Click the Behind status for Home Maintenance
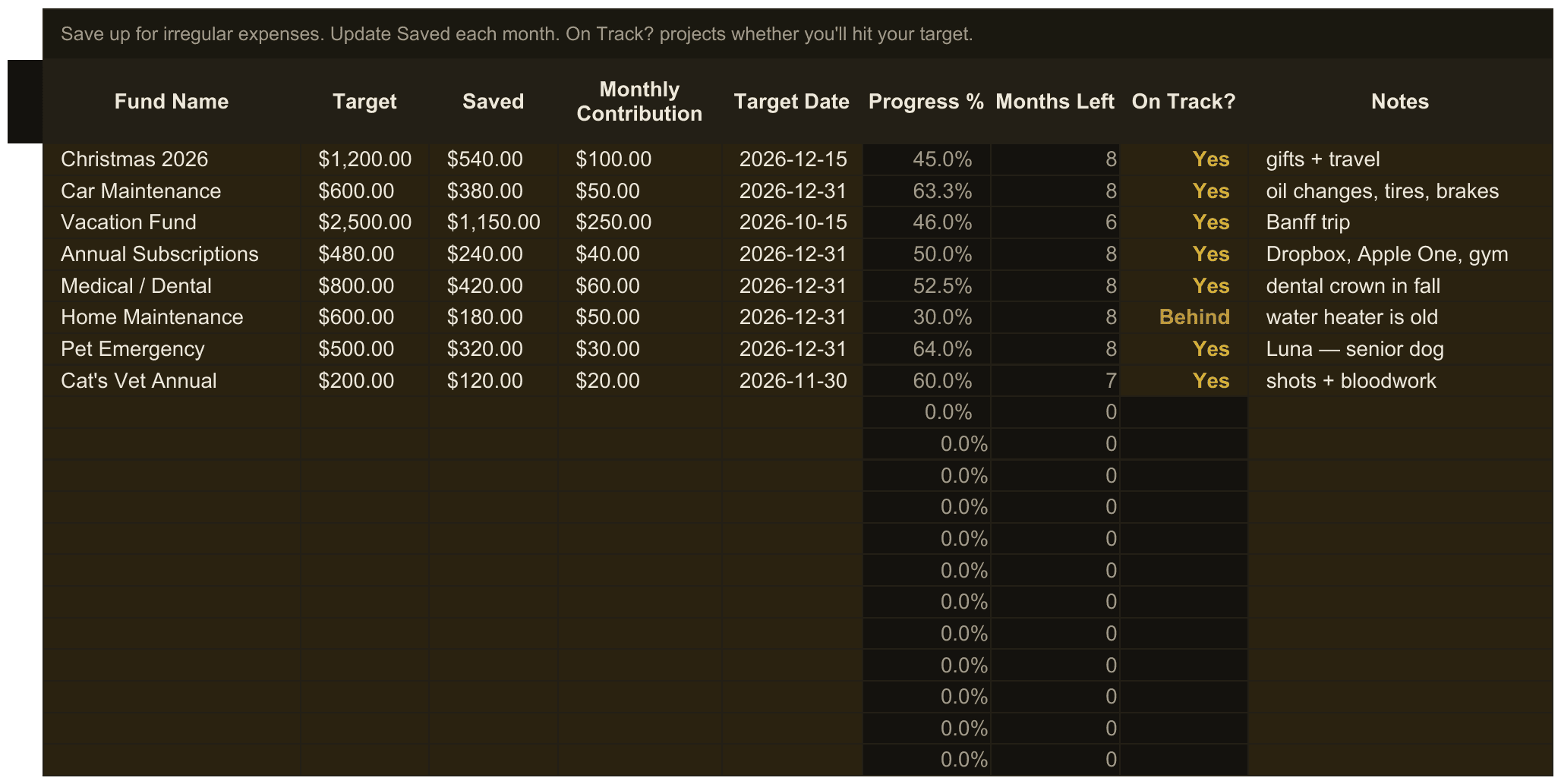This screenshot has width=1561, height=784. 1184,317
